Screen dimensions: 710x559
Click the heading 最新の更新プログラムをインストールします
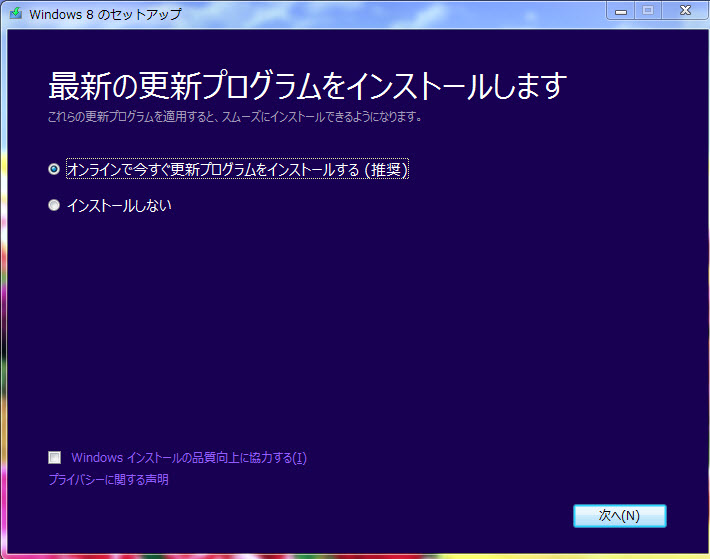[307, 86]
